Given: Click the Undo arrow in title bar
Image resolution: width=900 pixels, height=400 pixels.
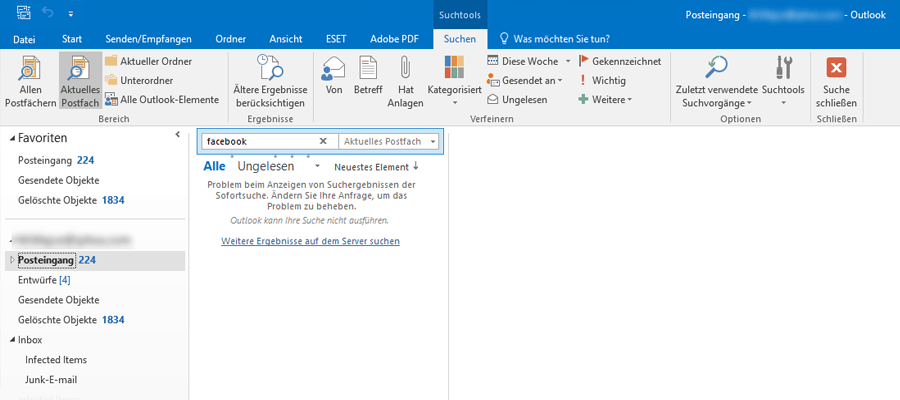Looking at the screenshot, I should click(x=48, y=12).
